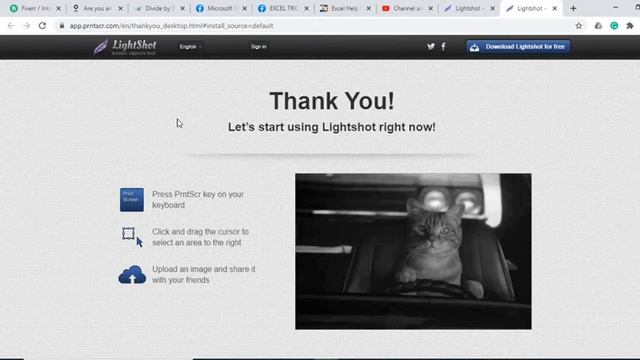This screenshot has width=640, height=360.
Task: Open the Extensions puzzle icon
Action: pyautogui.click(x=630, y=26)
